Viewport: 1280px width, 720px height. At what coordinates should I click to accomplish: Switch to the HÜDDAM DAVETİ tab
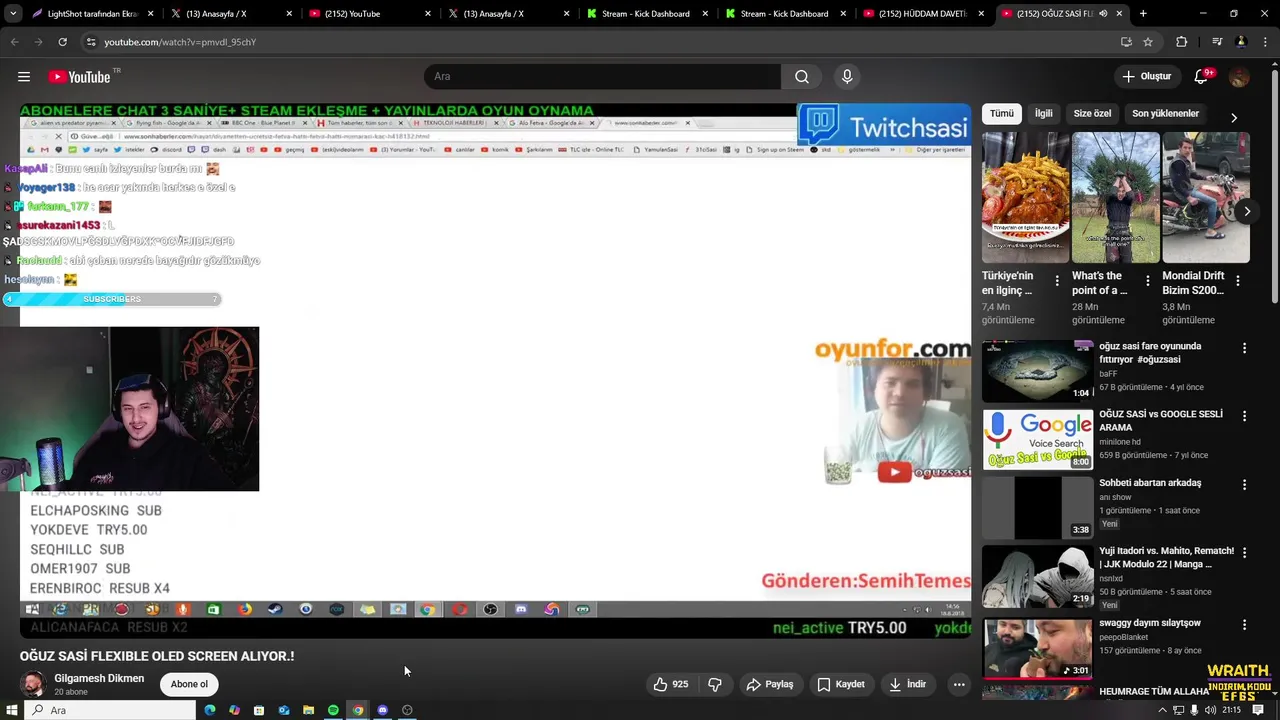(922, 14)
